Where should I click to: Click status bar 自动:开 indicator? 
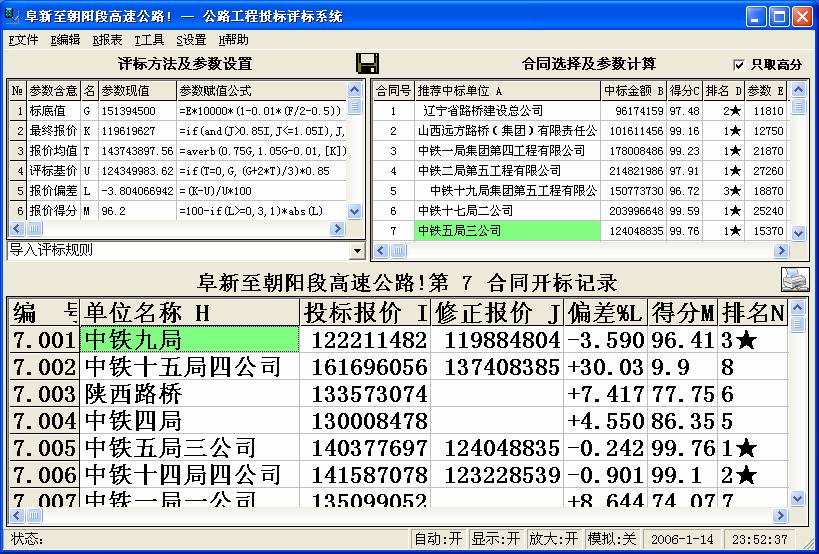pyautogui.click(x=438, y=539)
